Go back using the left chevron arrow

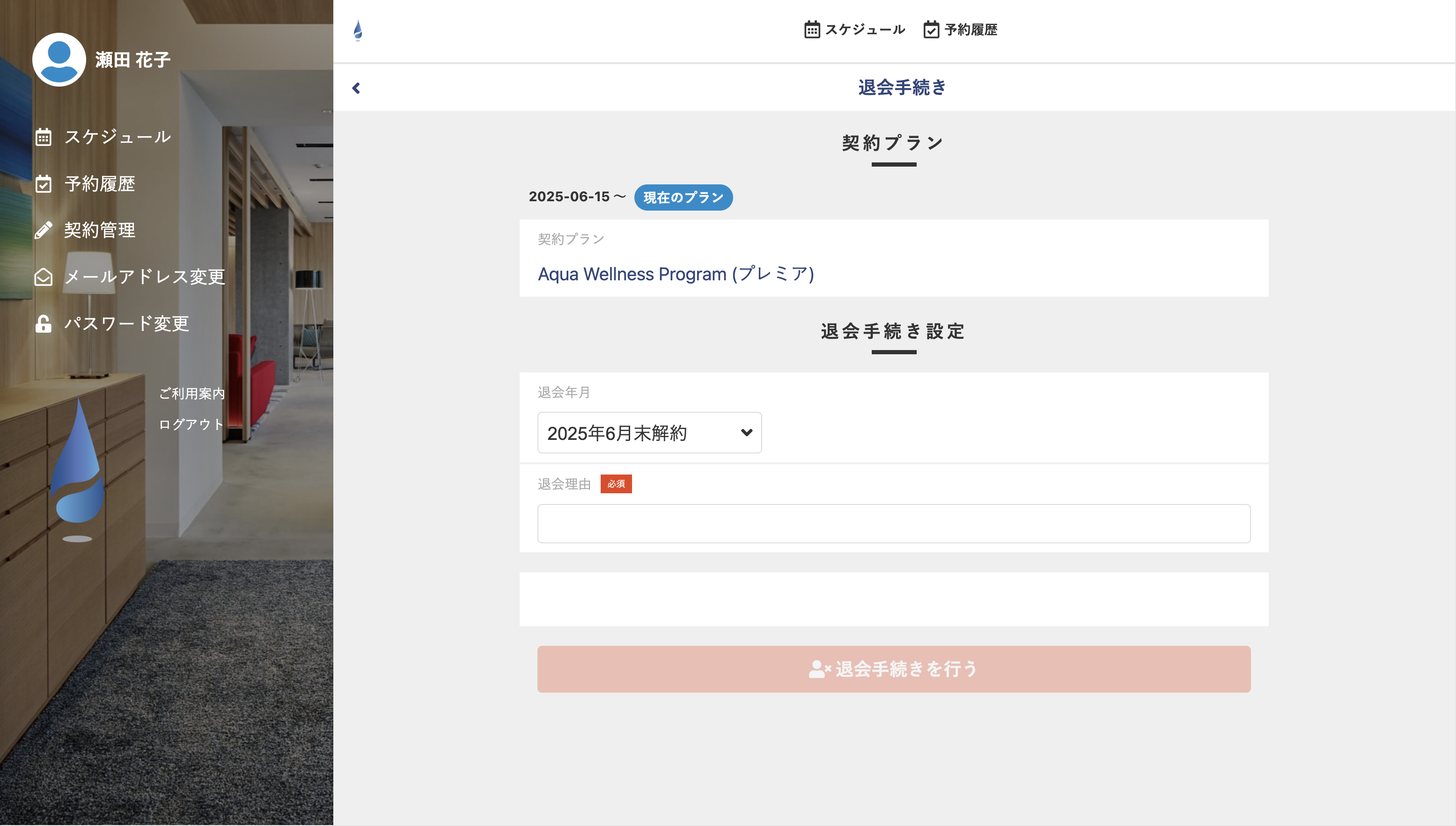point(356,88)
